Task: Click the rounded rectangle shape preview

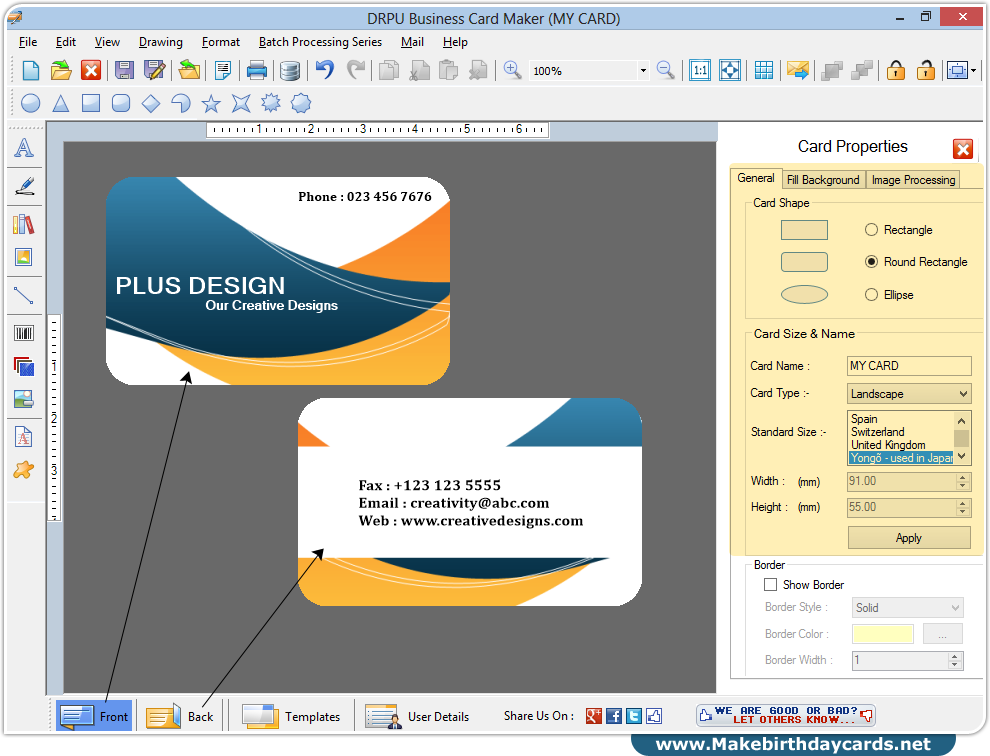Action: tap(804, 261)
